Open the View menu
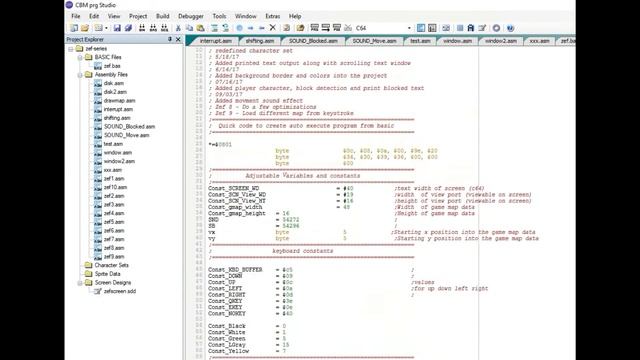Image resolution: width=640 pixels, height=360 pixels. (114, 16)
